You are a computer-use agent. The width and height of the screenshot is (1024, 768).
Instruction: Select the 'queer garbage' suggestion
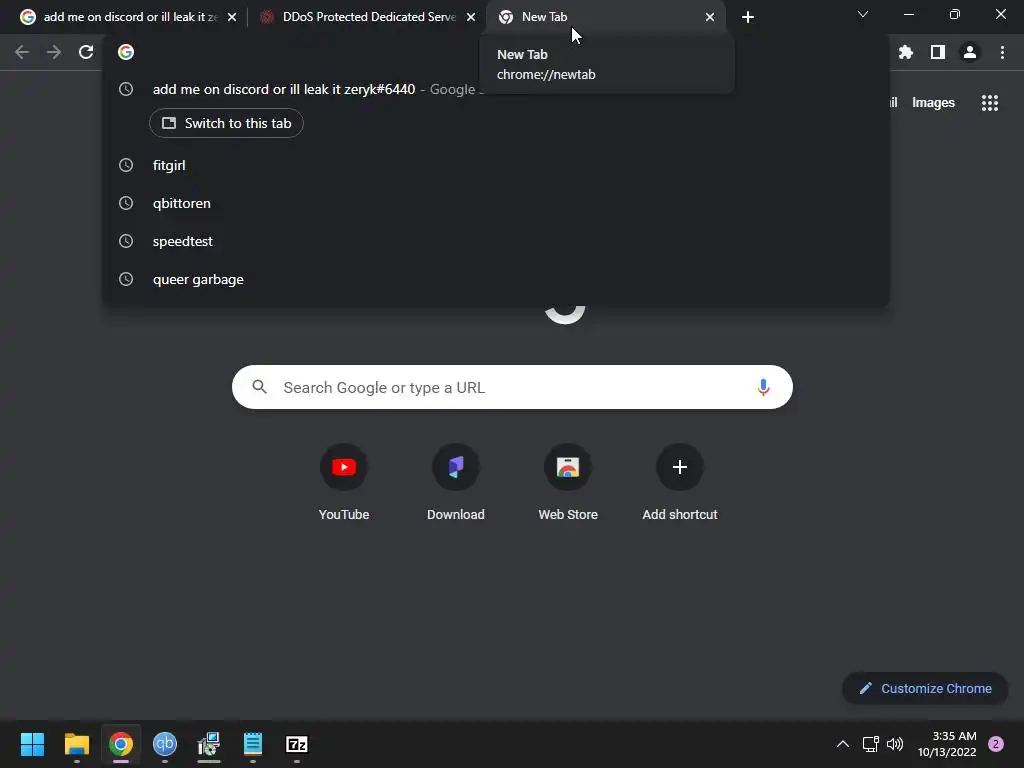click(496, 279)
